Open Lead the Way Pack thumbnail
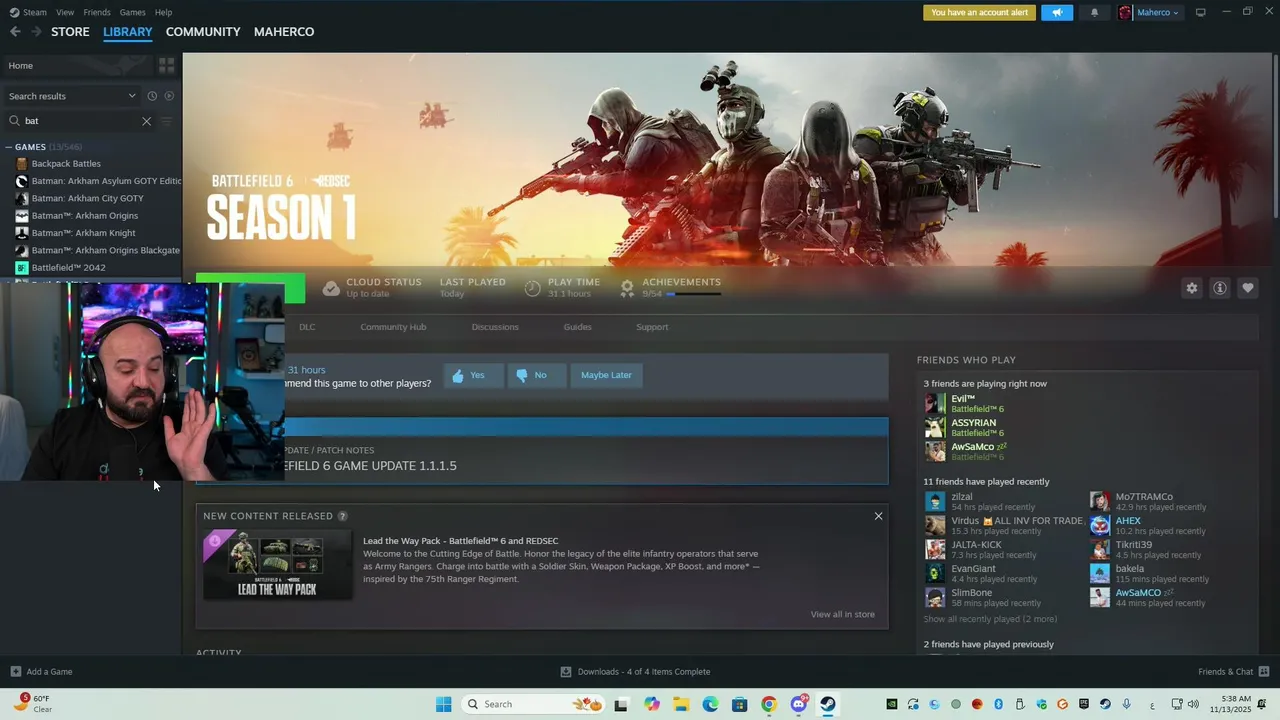Viewport: 1280px width, 720px height. coord(277,565)
